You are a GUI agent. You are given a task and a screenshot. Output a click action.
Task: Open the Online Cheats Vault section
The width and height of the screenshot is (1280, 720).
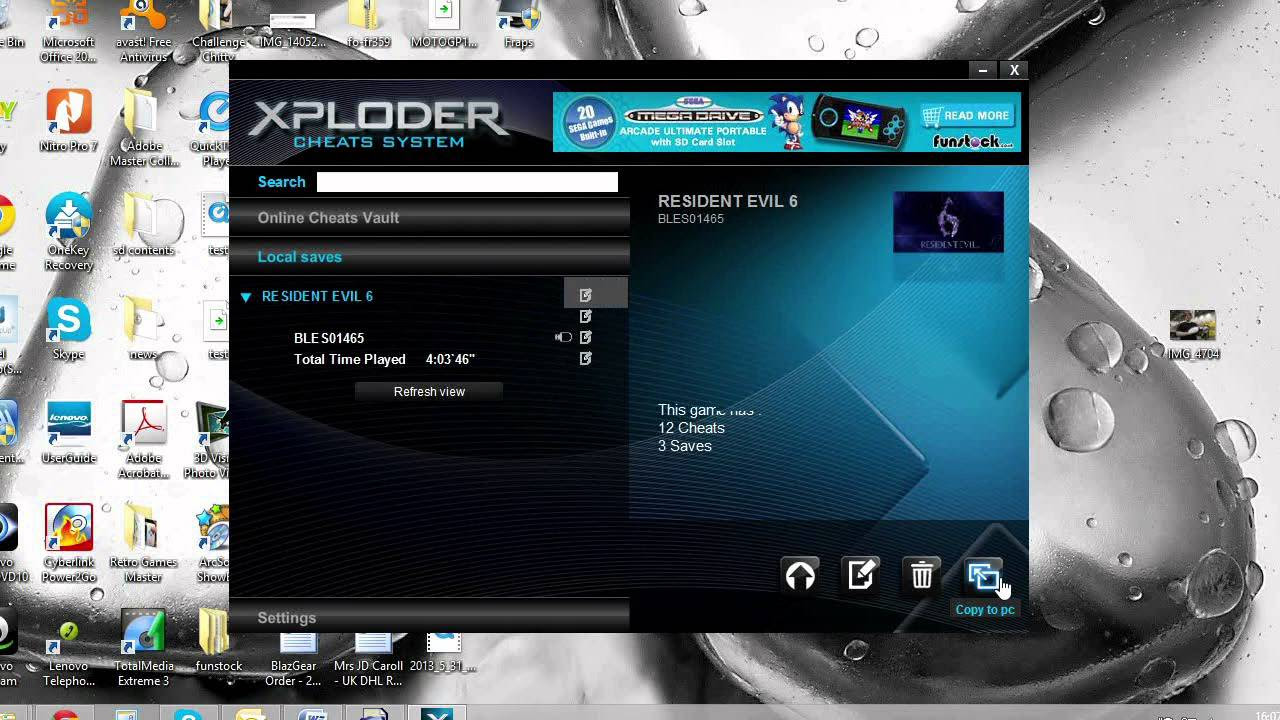(429, 218)
